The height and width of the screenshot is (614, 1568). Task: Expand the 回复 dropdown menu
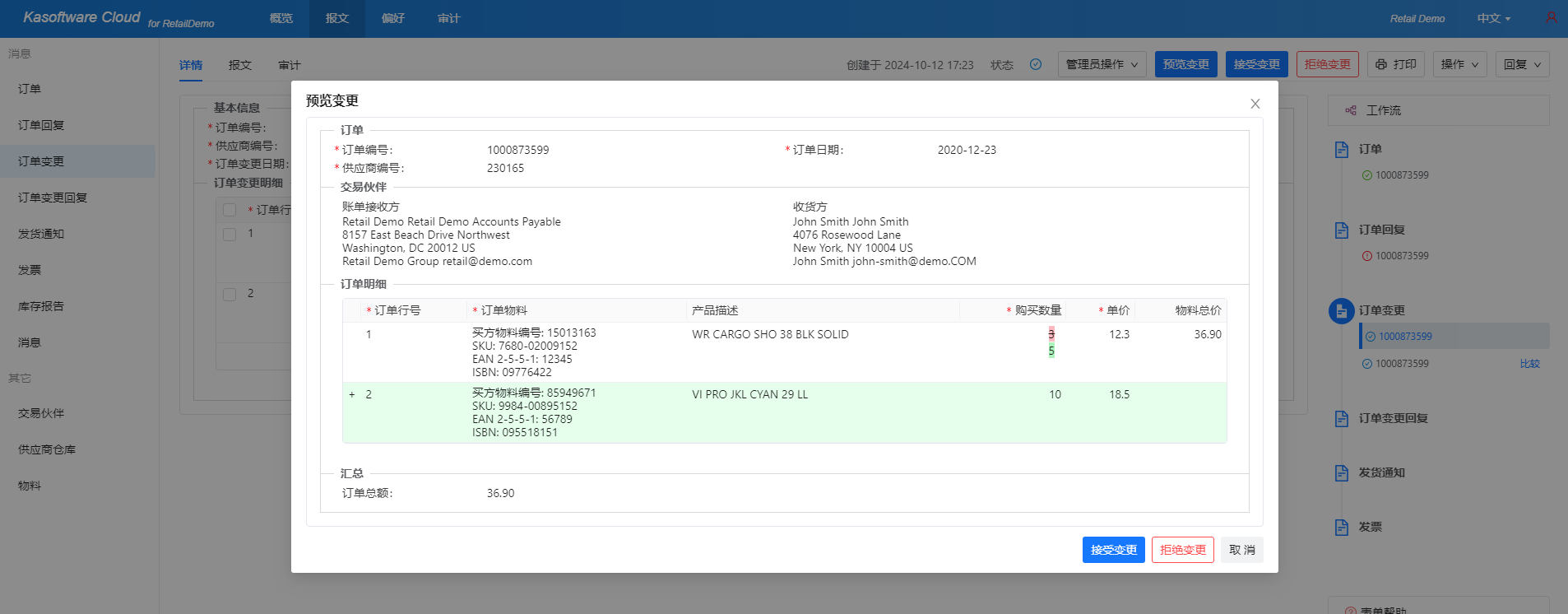1522,64
